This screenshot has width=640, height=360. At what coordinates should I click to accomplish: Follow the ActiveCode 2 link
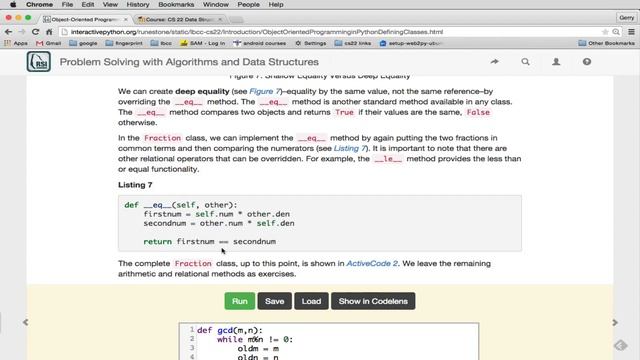pyautogui.click(x=372, y=264)
